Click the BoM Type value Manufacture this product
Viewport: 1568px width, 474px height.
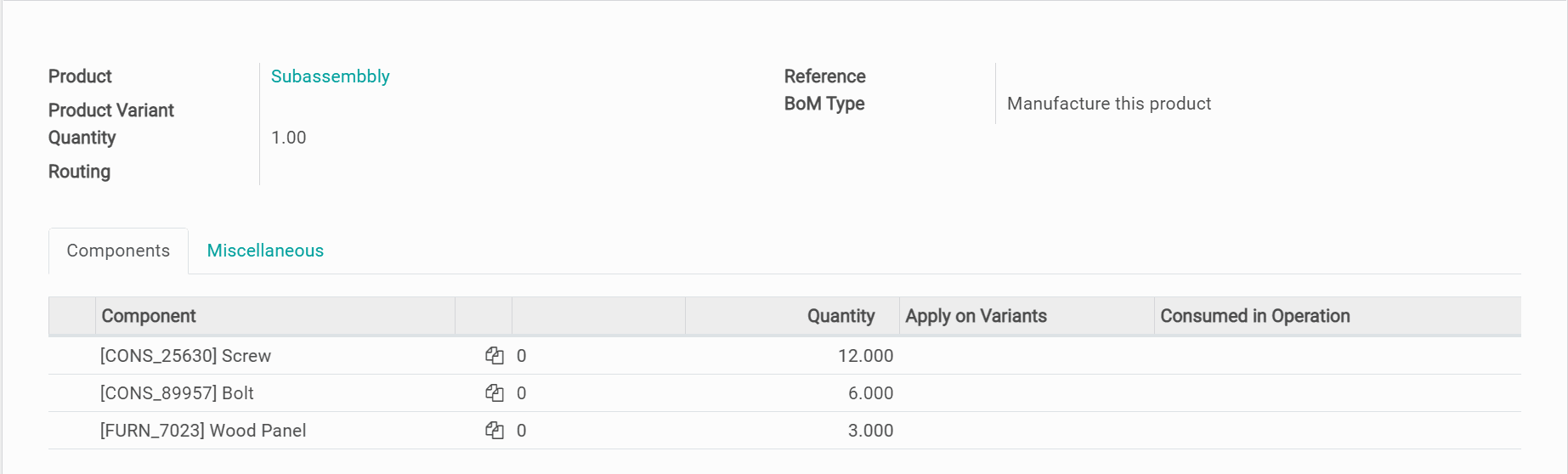coord(1108,104)
